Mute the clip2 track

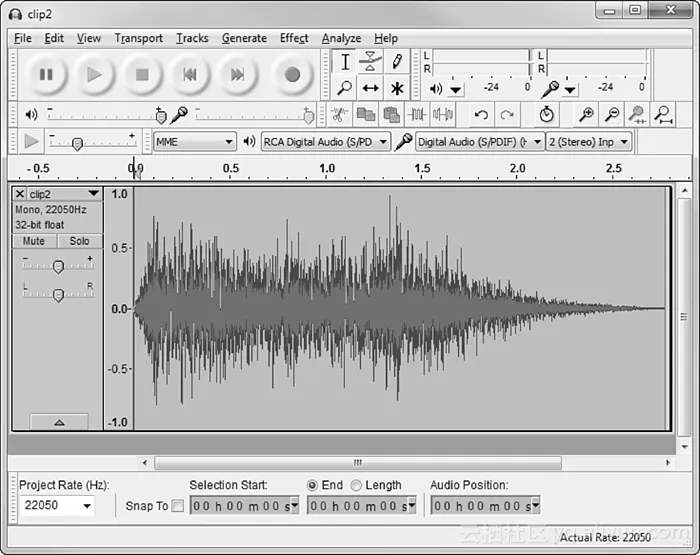click(x=34, y=241)
